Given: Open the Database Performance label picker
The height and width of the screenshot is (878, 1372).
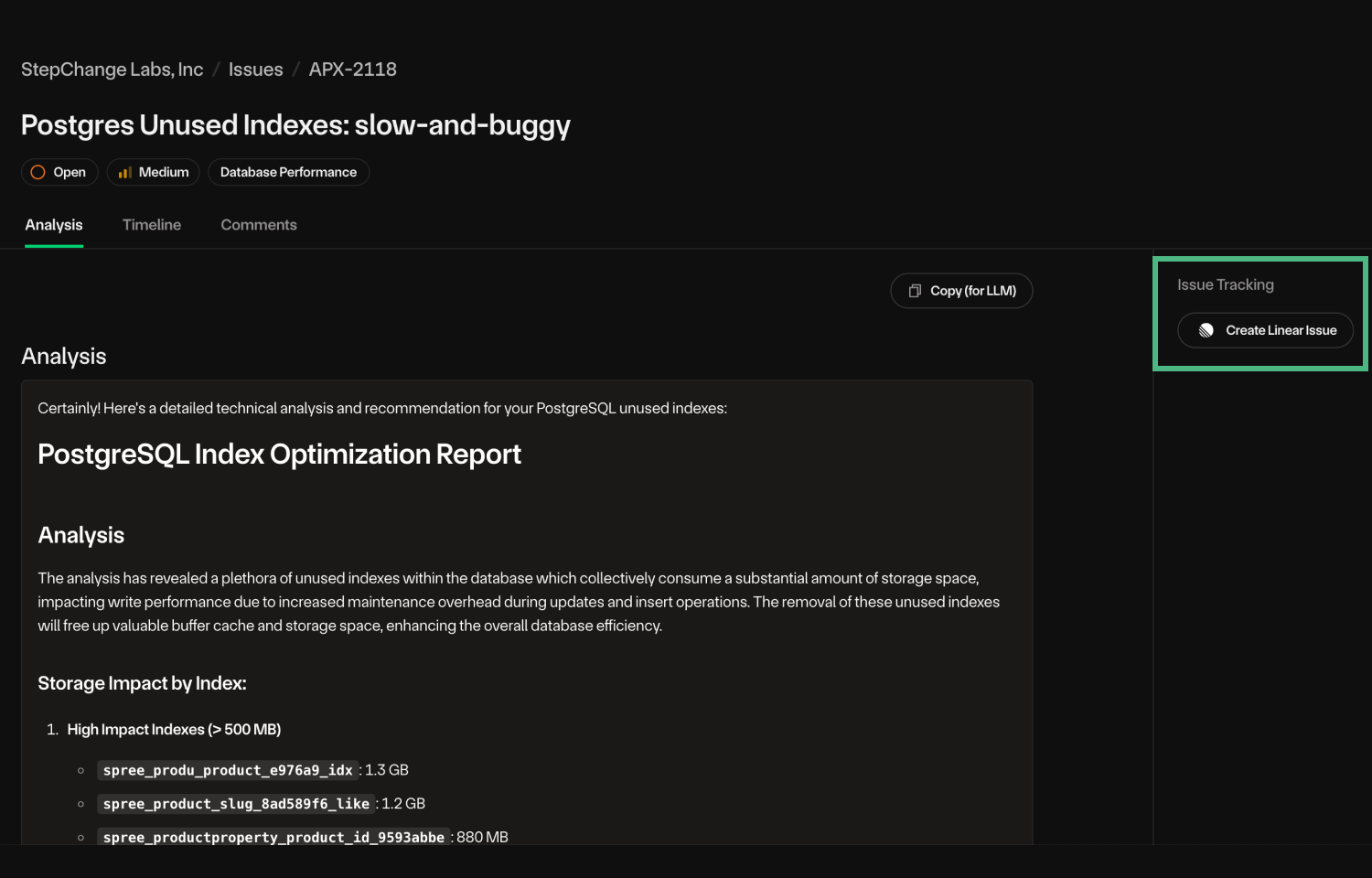Looking at the screenshot, I should point(288,172).
